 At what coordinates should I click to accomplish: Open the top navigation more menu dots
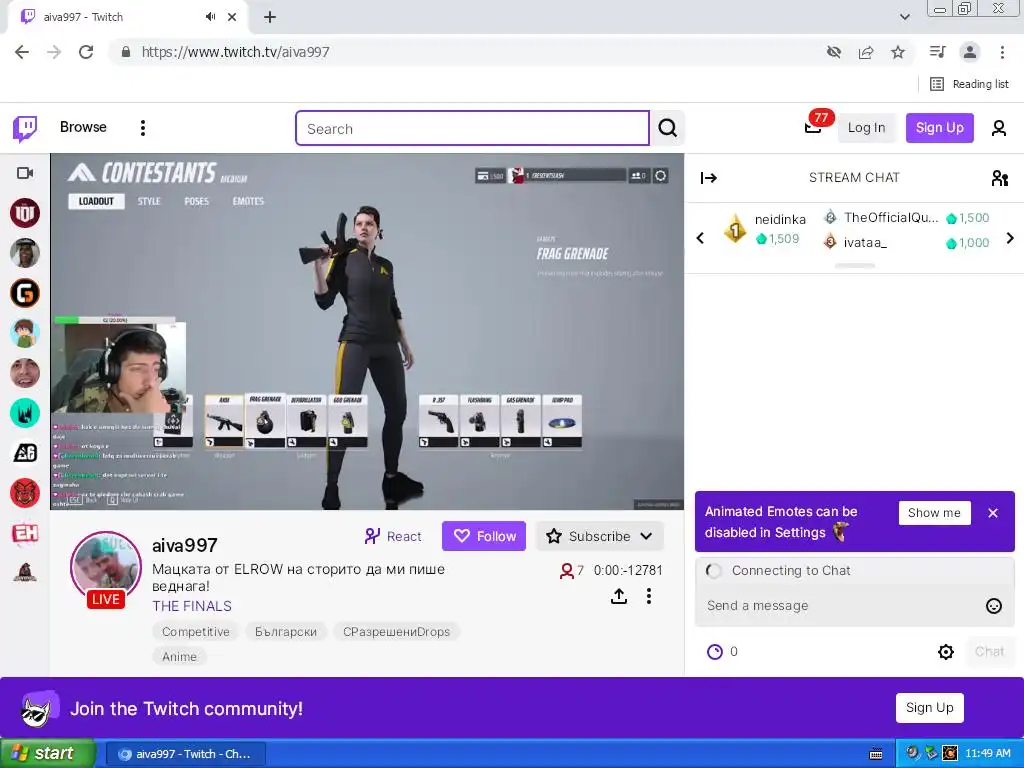pyautogui.click(x=142, y=127)
